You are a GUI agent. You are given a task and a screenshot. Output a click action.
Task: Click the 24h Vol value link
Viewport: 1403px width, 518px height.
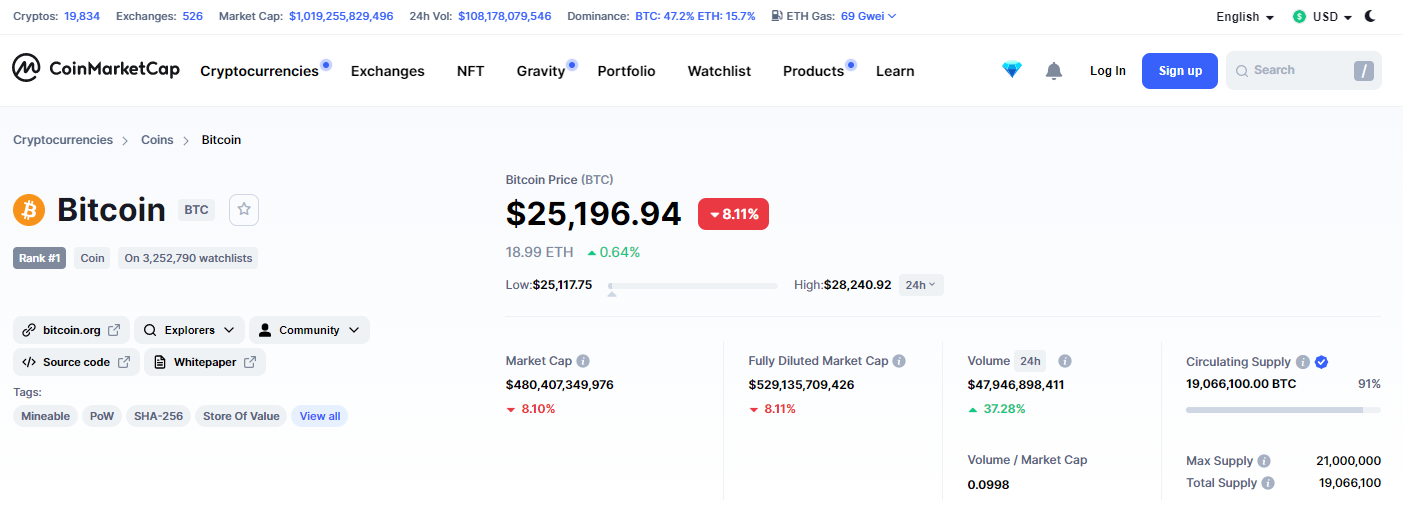[x=505, y=16]
